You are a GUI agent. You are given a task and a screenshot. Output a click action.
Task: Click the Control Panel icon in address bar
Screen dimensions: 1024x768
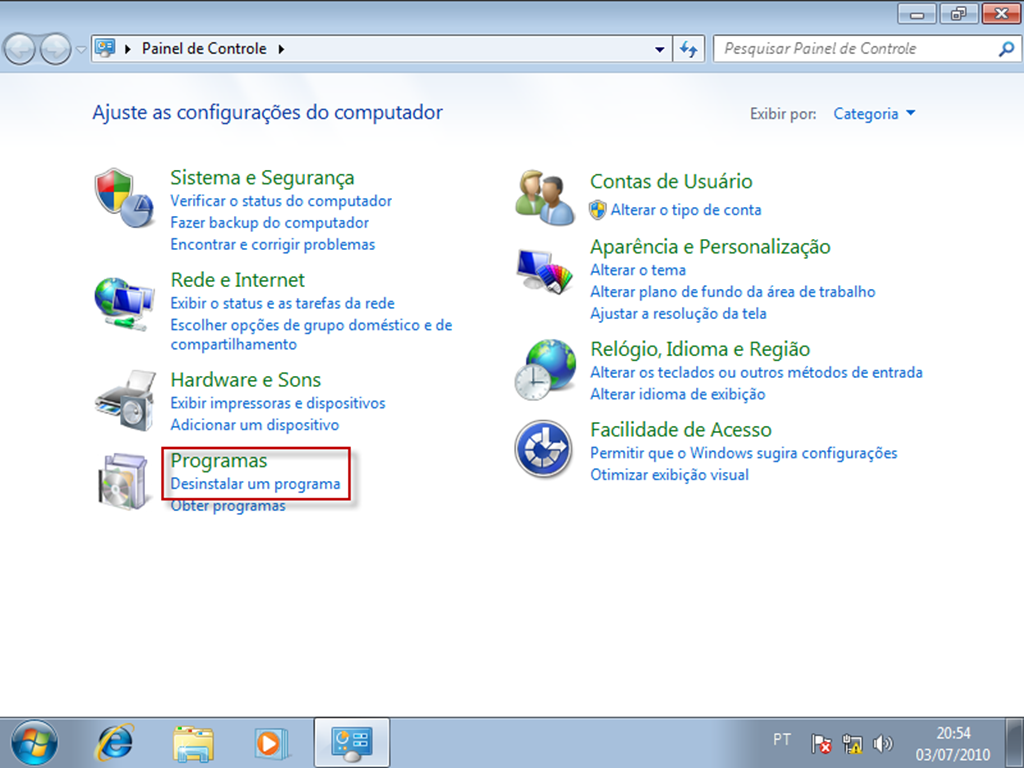click(x=105, y=48)
